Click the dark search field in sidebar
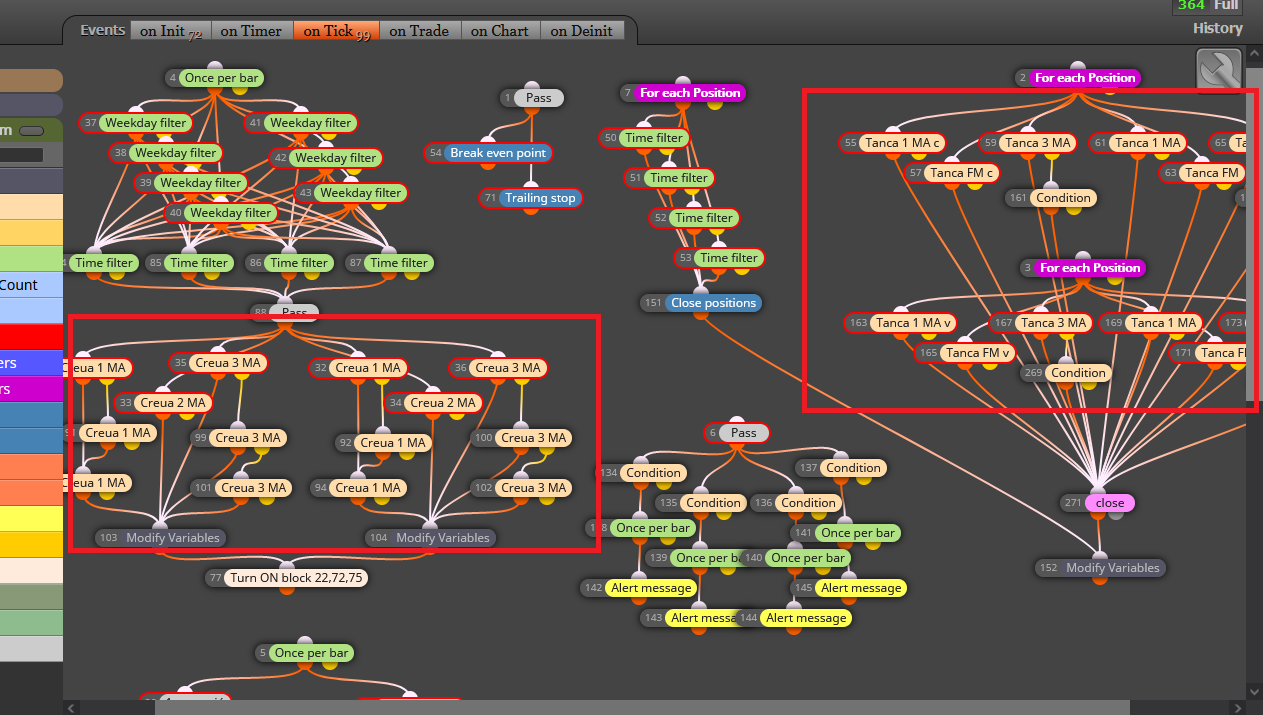 [21, 155]
